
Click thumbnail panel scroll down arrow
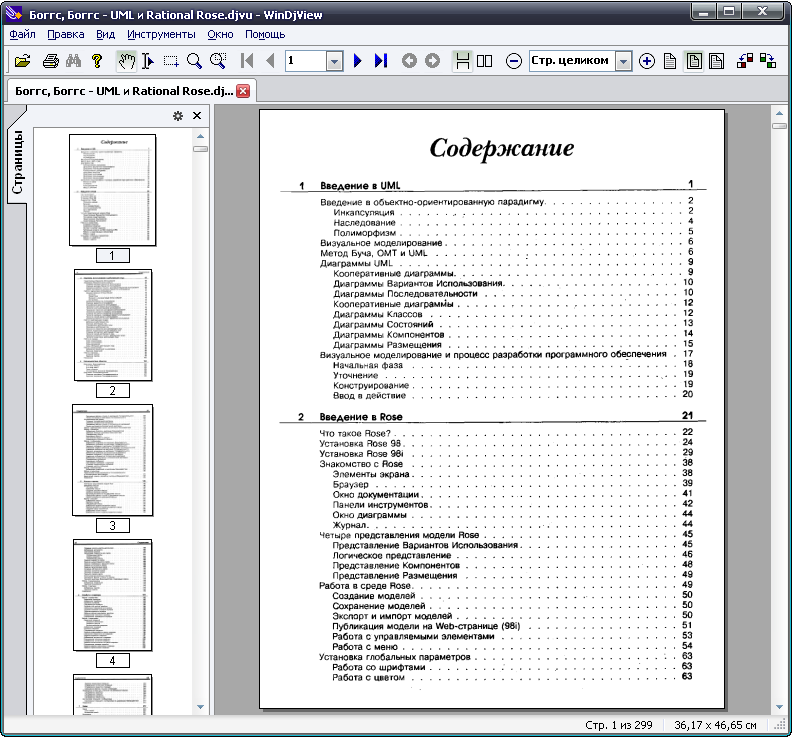[x=201, y=707]
